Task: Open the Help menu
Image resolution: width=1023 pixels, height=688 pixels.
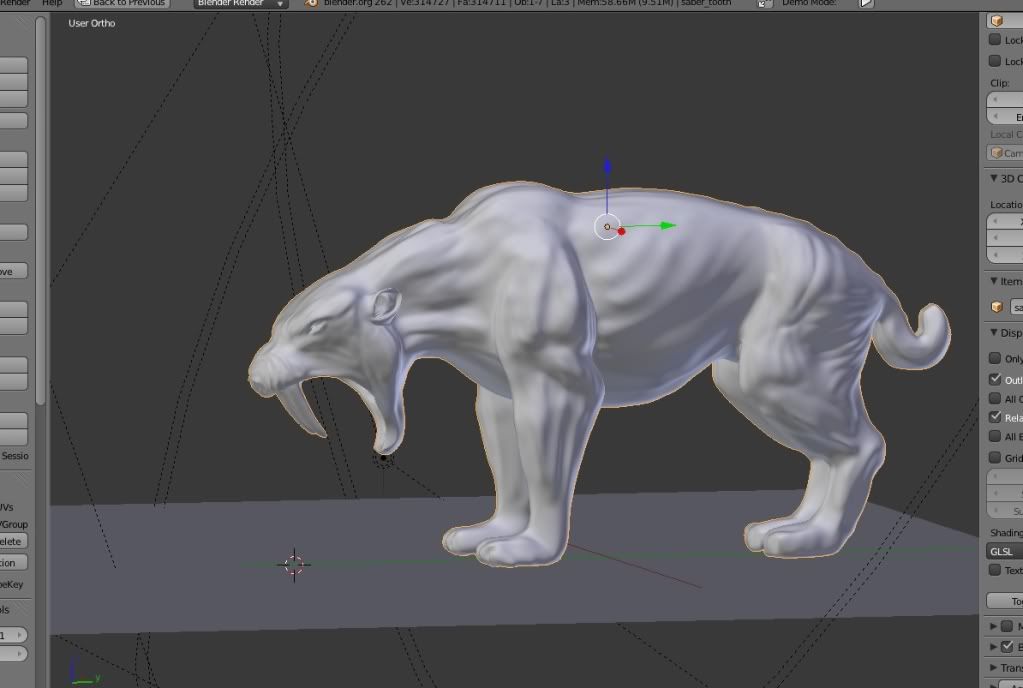Action: coord(52,3)
